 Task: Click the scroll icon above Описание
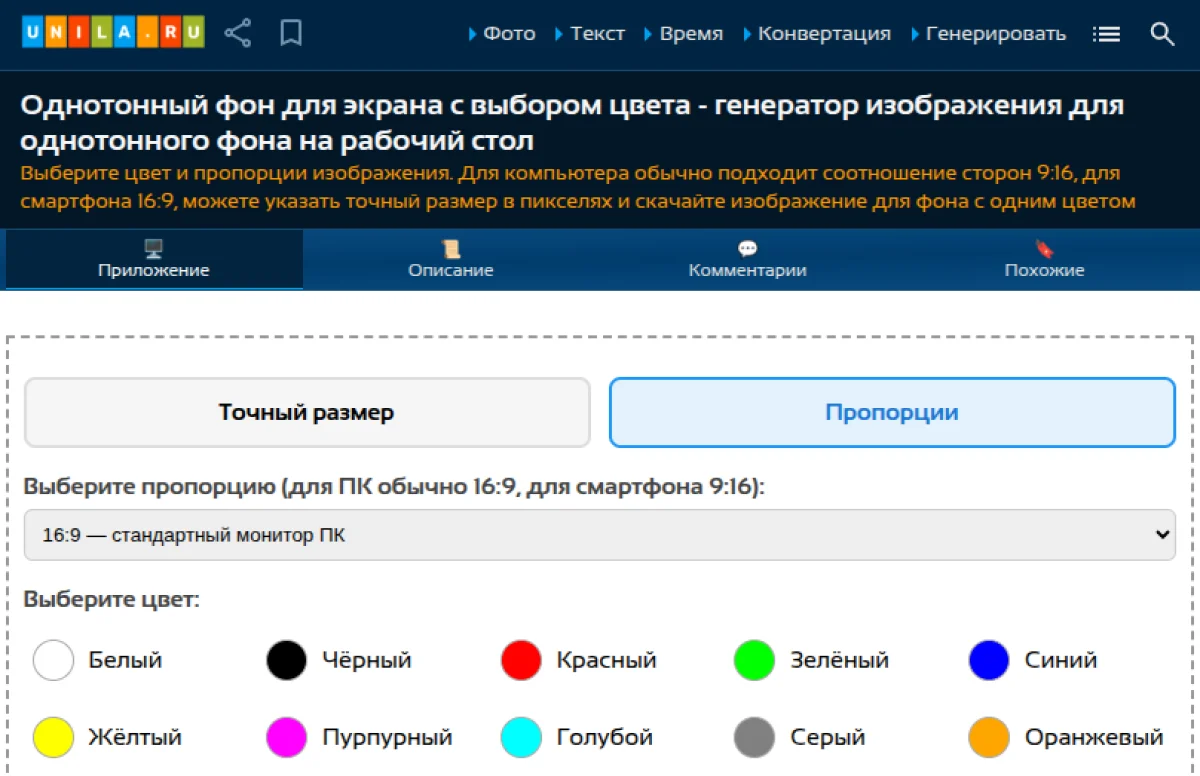coord(450,248)
